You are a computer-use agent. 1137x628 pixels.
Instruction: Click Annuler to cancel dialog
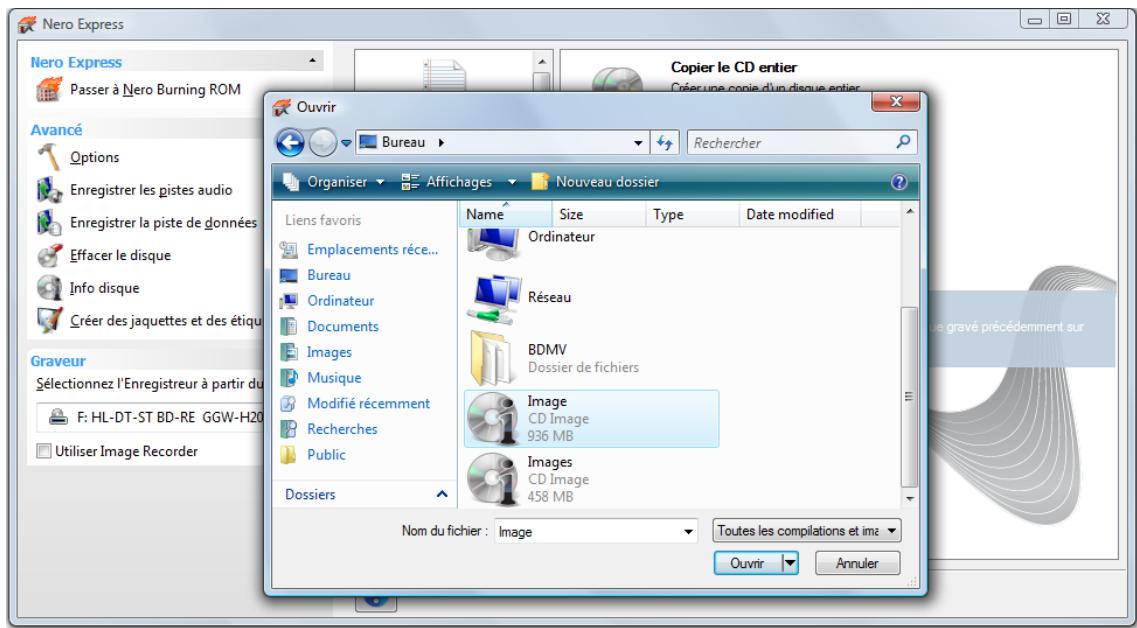857,563
